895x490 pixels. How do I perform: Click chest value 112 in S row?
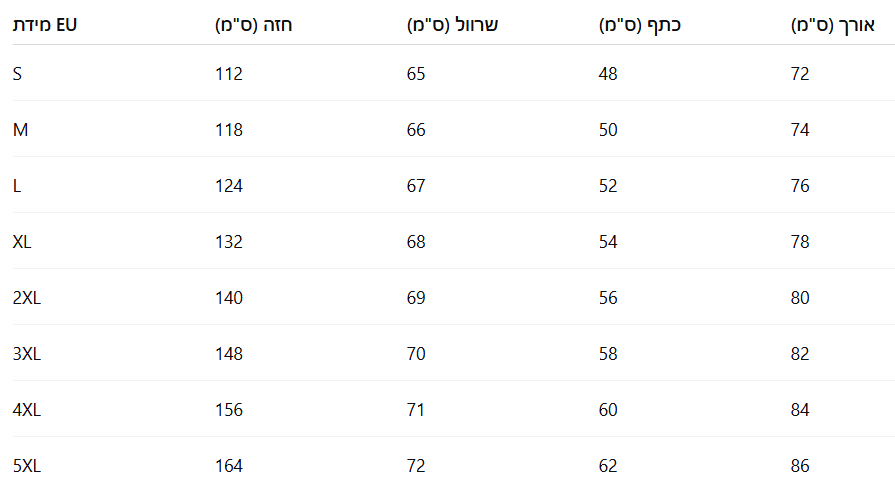(x=229, y=74)
